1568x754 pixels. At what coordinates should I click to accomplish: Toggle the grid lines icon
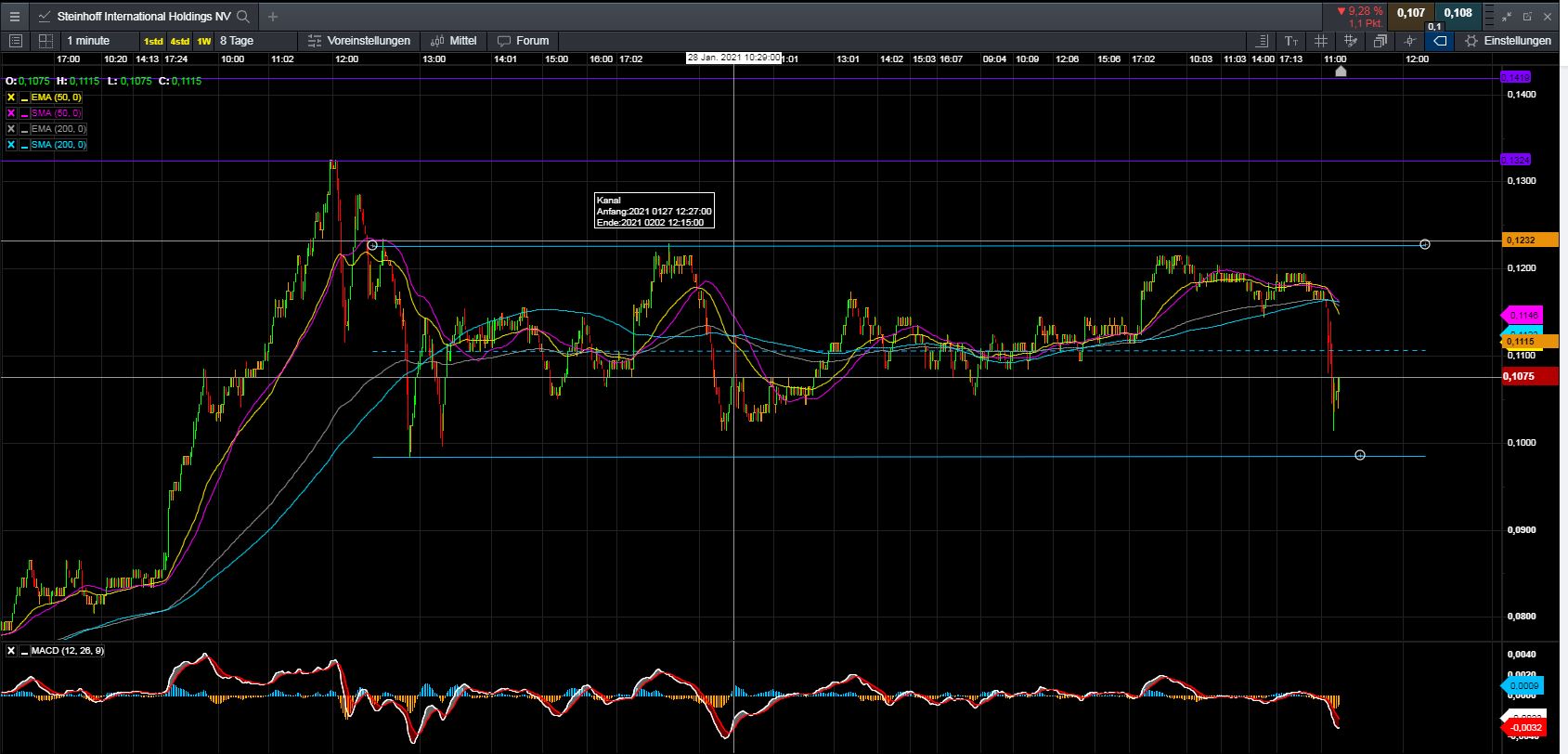(x=1320, y=41)
